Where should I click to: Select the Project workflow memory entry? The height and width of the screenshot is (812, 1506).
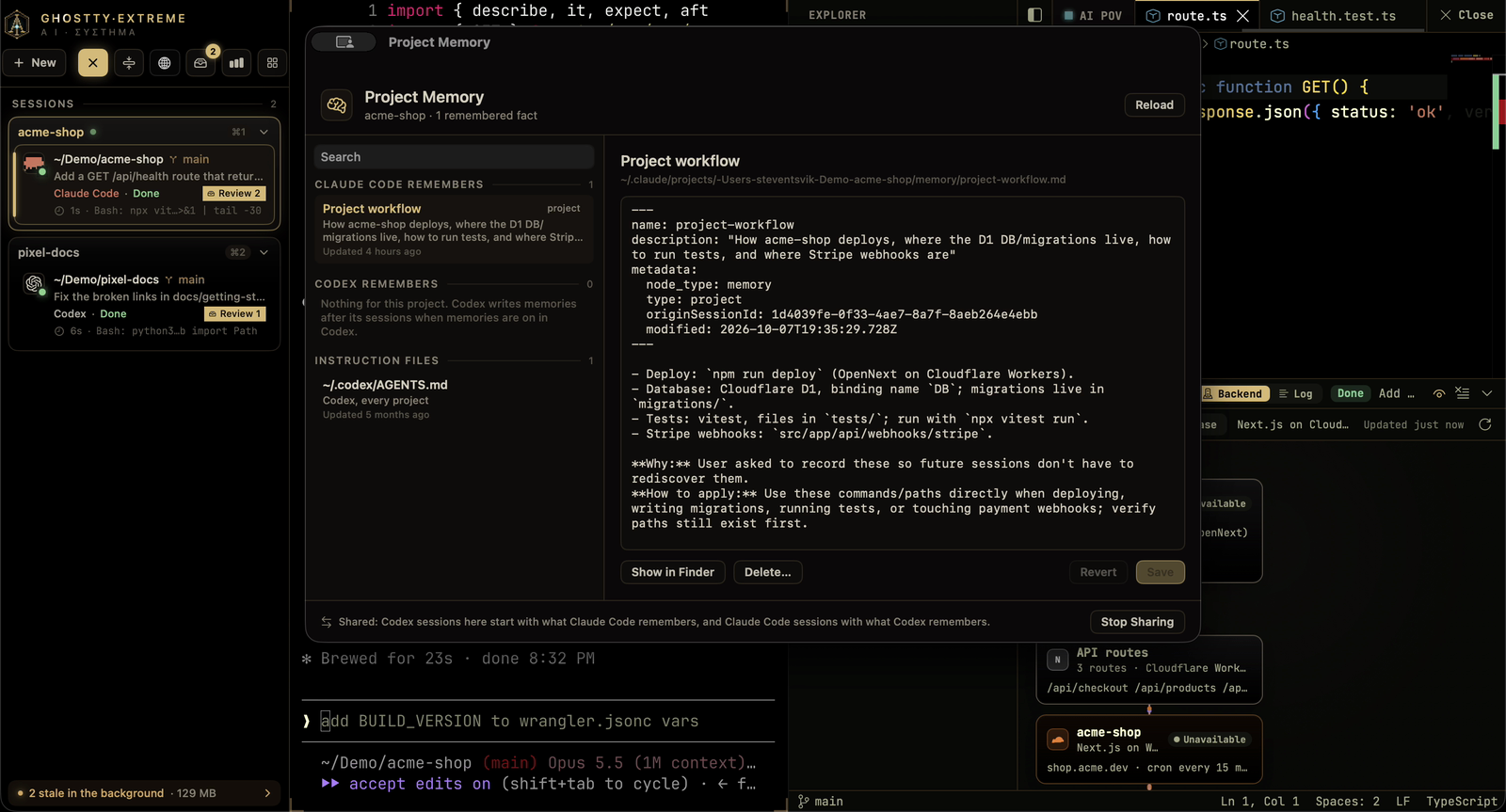[452, 230]
